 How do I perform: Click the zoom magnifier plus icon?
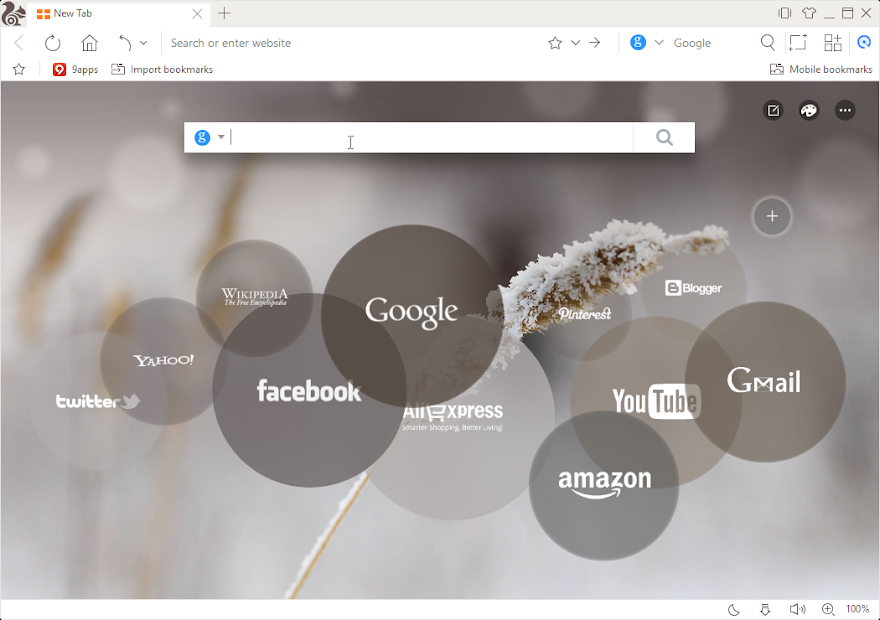pos(828,609)
